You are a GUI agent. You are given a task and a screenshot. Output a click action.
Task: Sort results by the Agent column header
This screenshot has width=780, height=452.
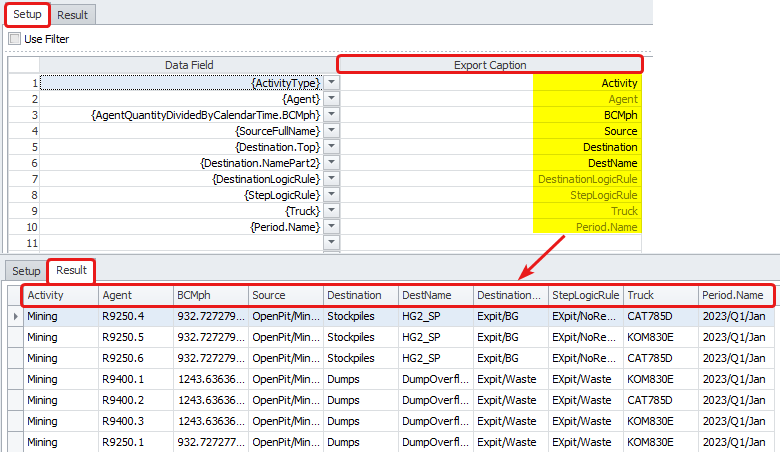(135, 296)
